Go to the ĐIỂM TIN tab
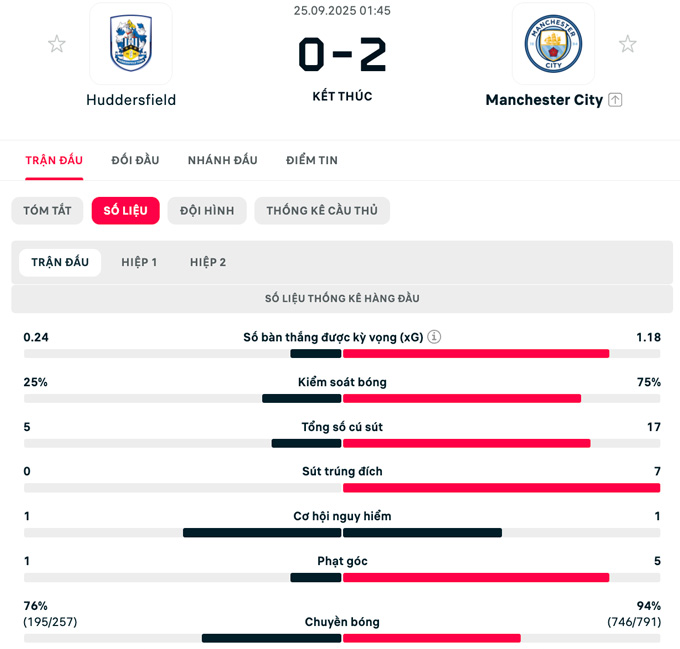 [x=312, y=160]
